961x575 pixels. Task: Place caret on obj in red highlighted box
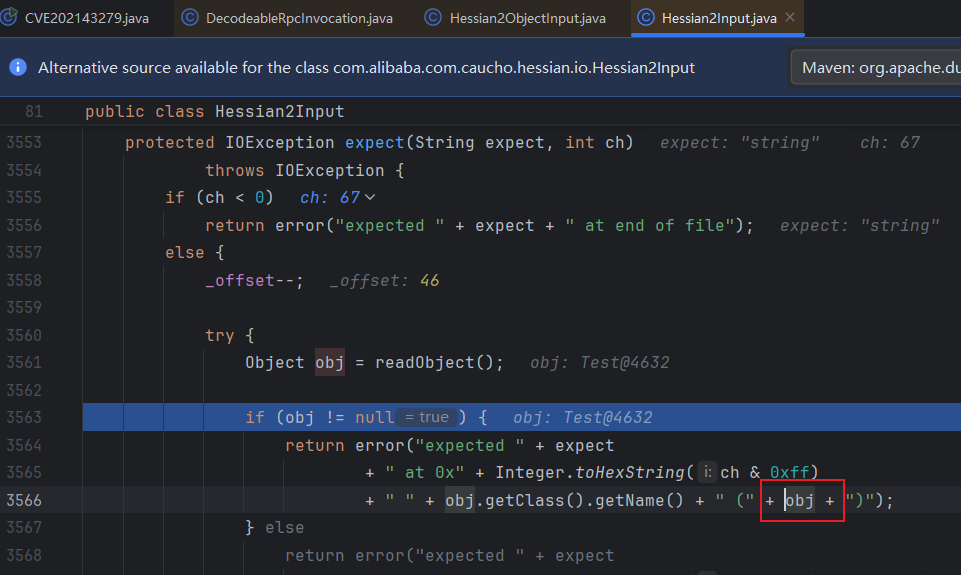(x=799, y=500)
